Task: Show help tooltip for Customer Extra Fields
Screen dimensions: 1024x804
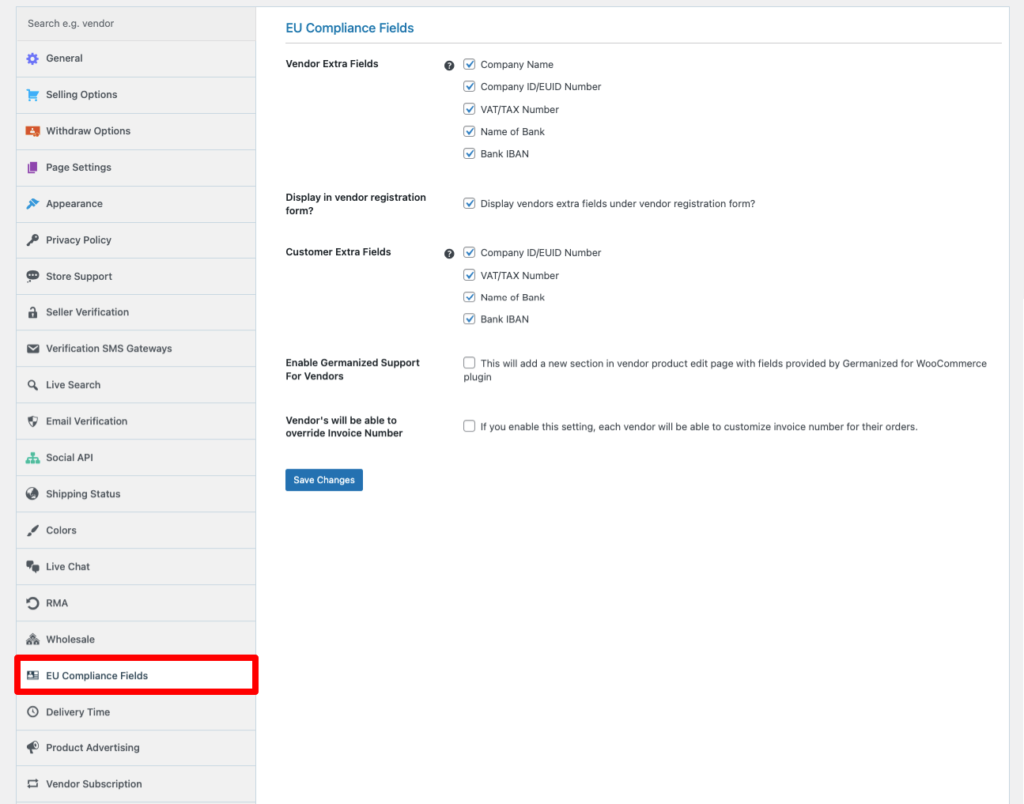Action: [449, 253]
